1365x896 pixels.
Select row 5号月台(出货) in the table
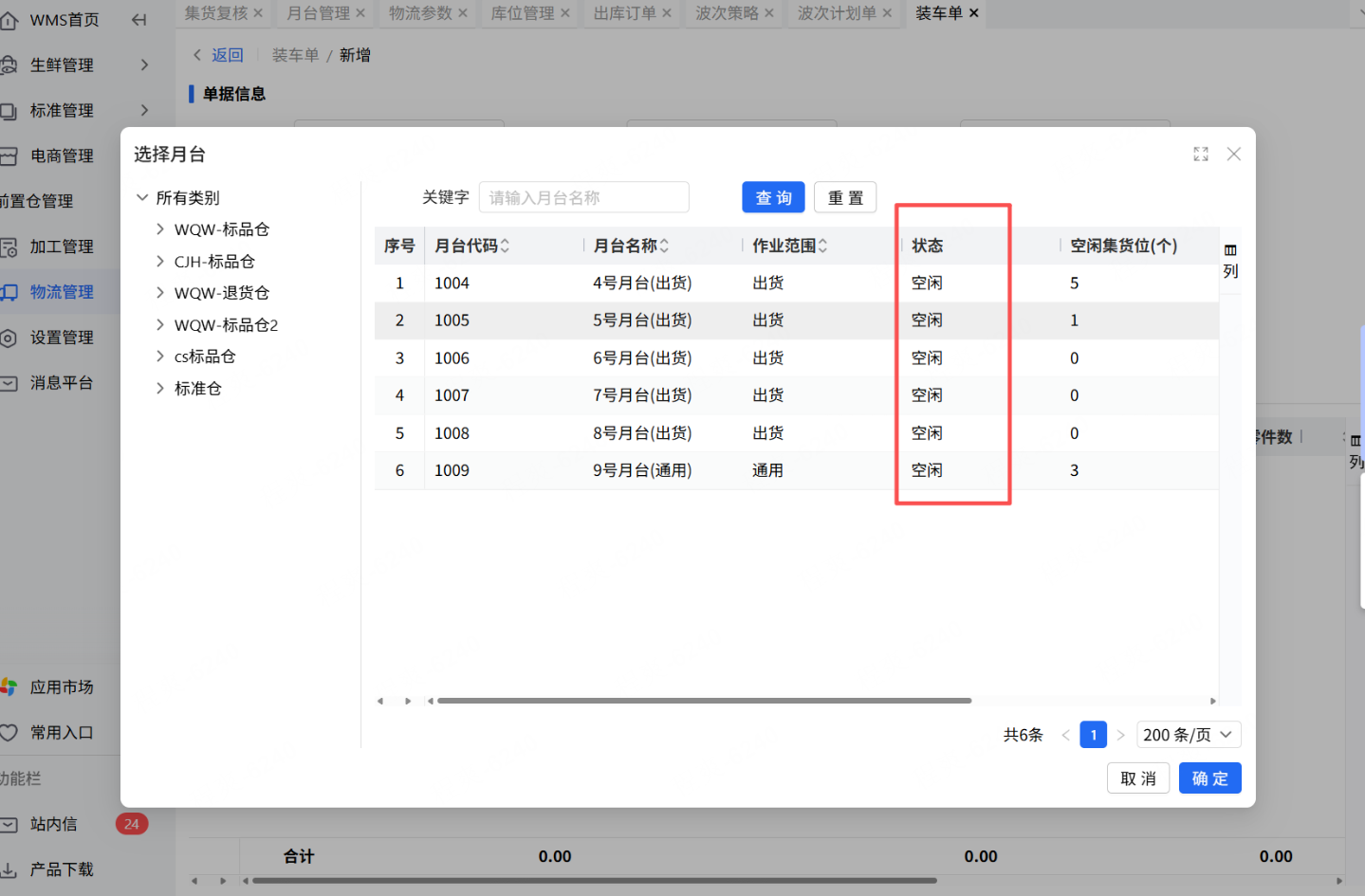click(x=797, y=320)
